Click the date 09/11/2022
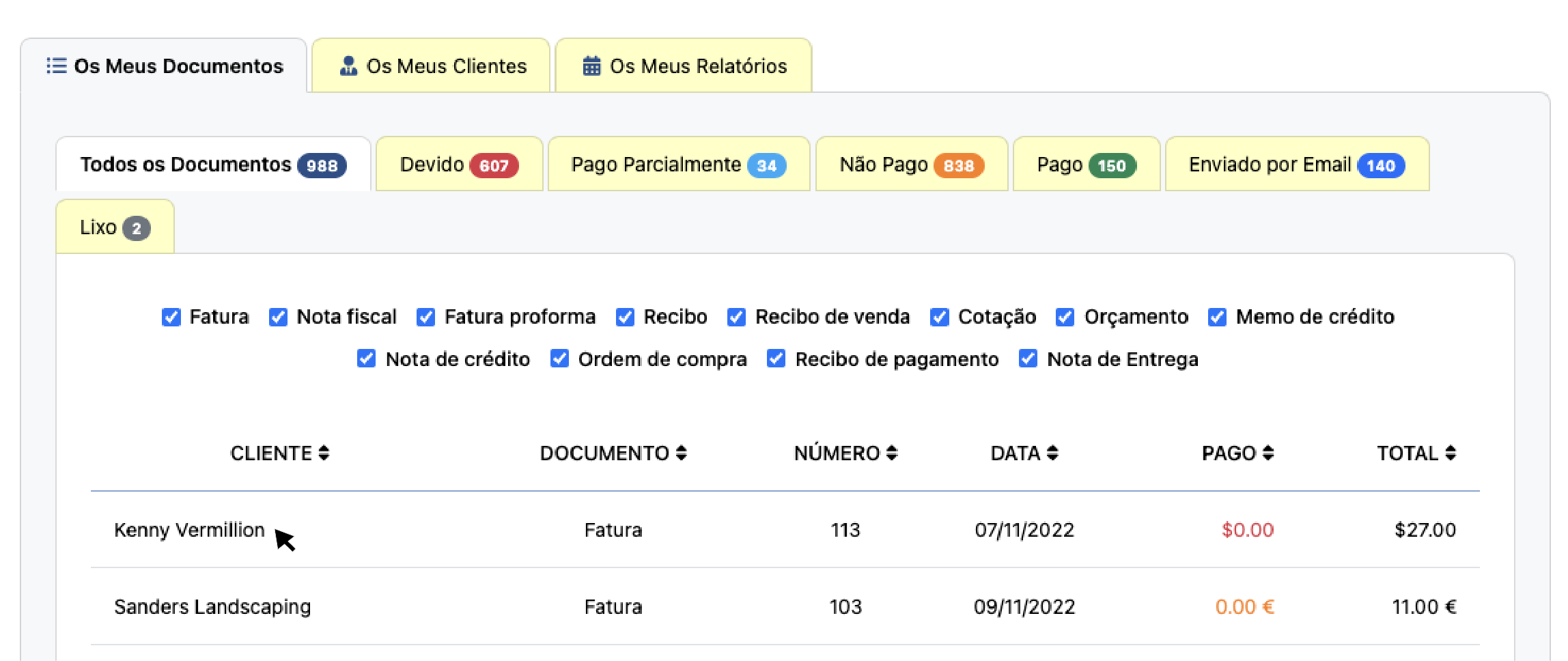 1024,606
